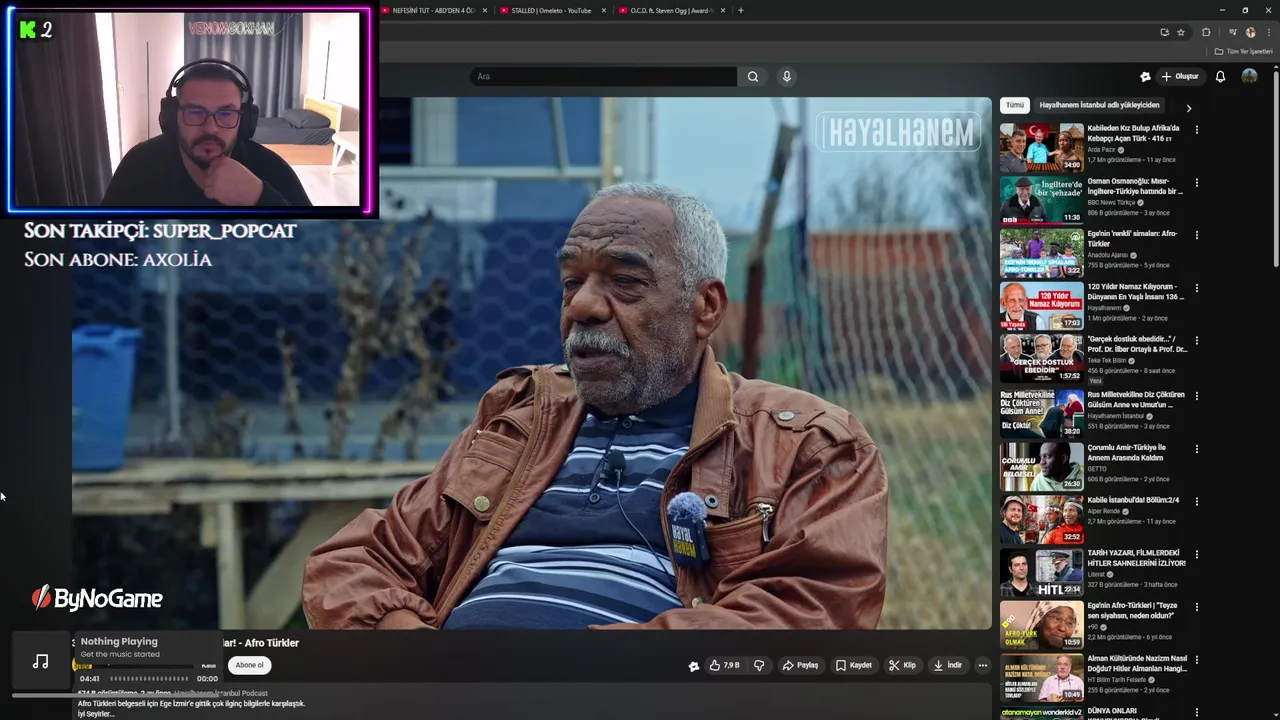Image resolution: width=1280 pixels, height=720 pixels.
Task: Click the clip thanks icon beside like button
Action: click(693, 666)
